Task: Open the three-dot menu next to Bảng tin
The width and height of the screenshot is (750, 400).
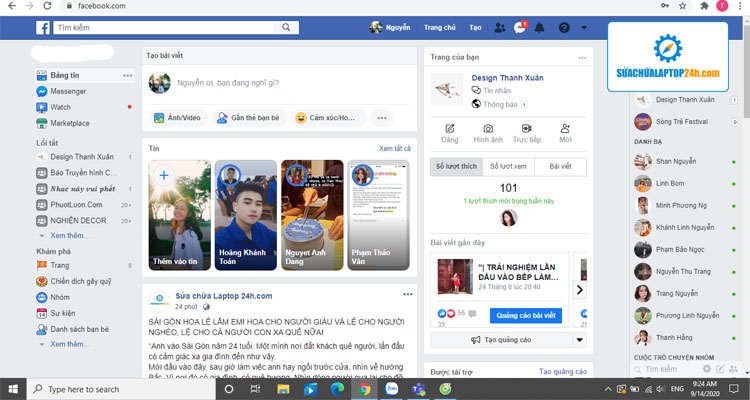Action: (127, 75)
